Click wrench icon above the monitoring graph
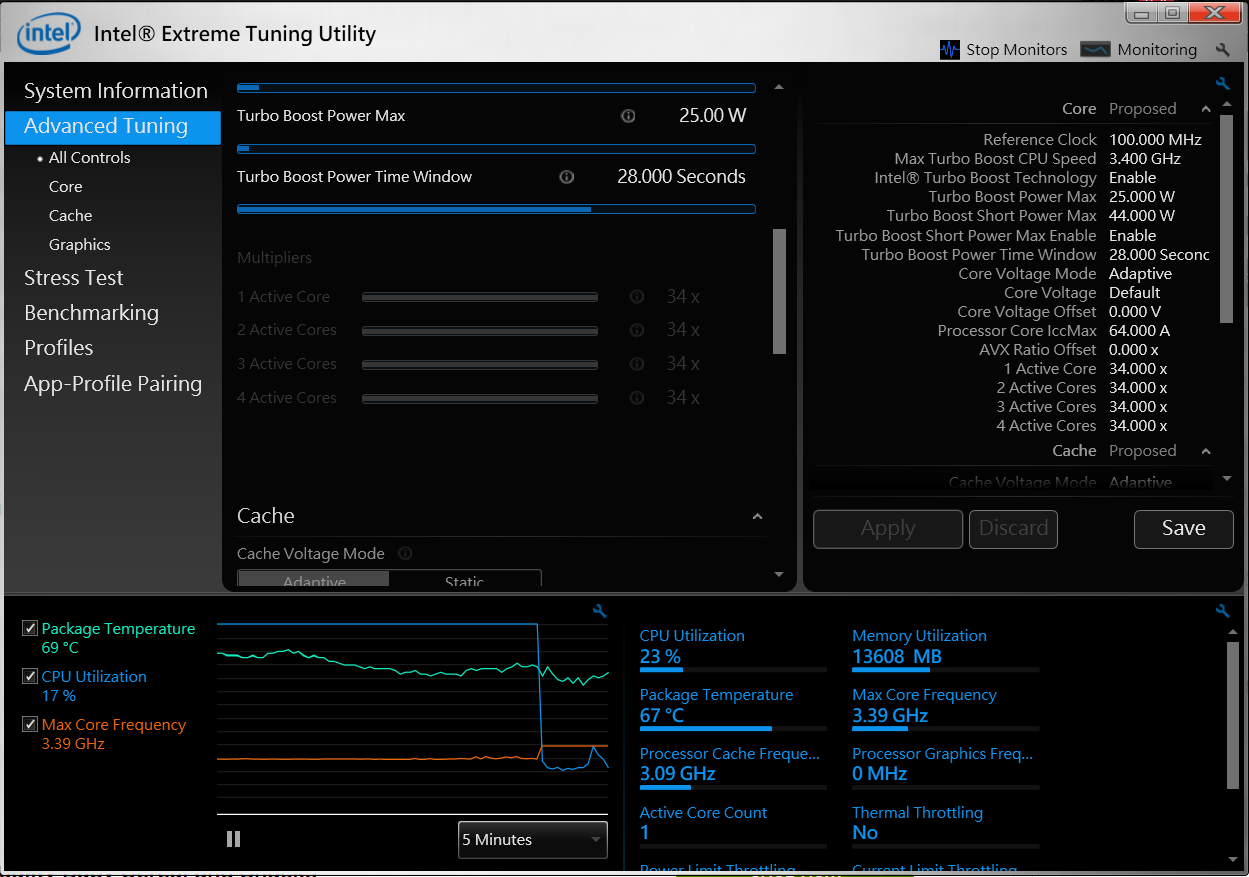 599,611
